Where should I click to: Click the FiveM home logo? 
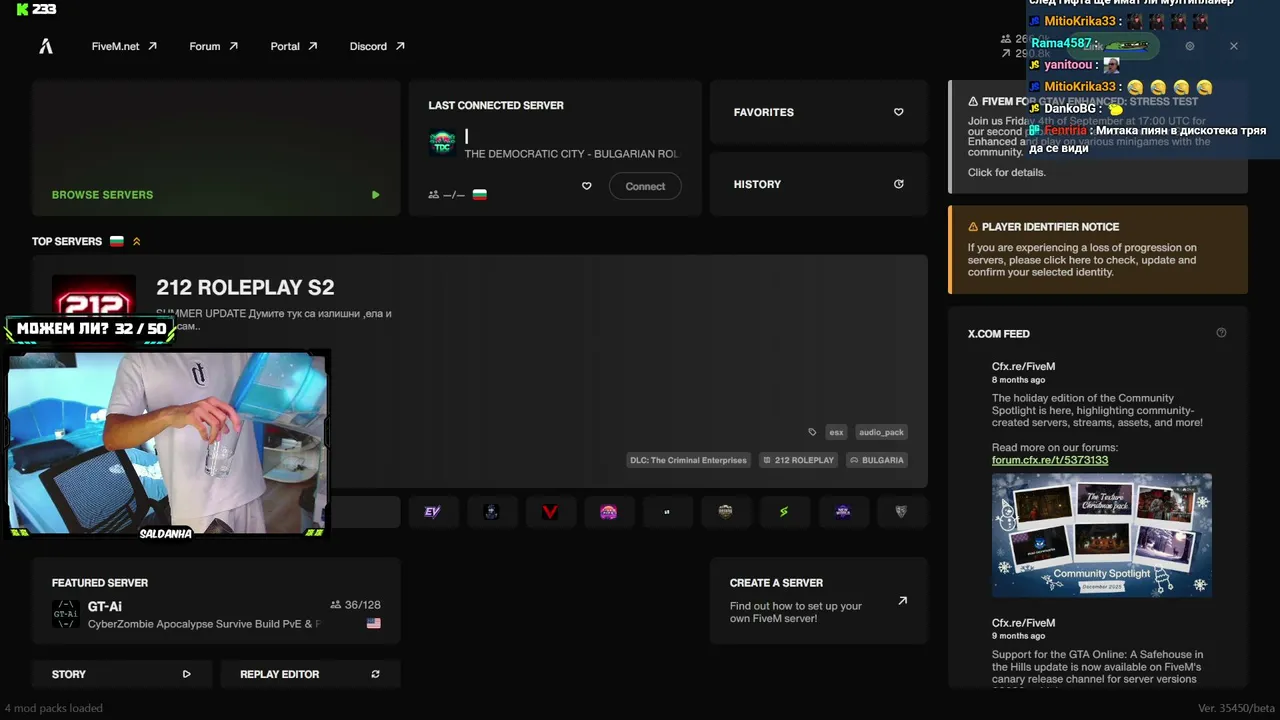point(46,46)
